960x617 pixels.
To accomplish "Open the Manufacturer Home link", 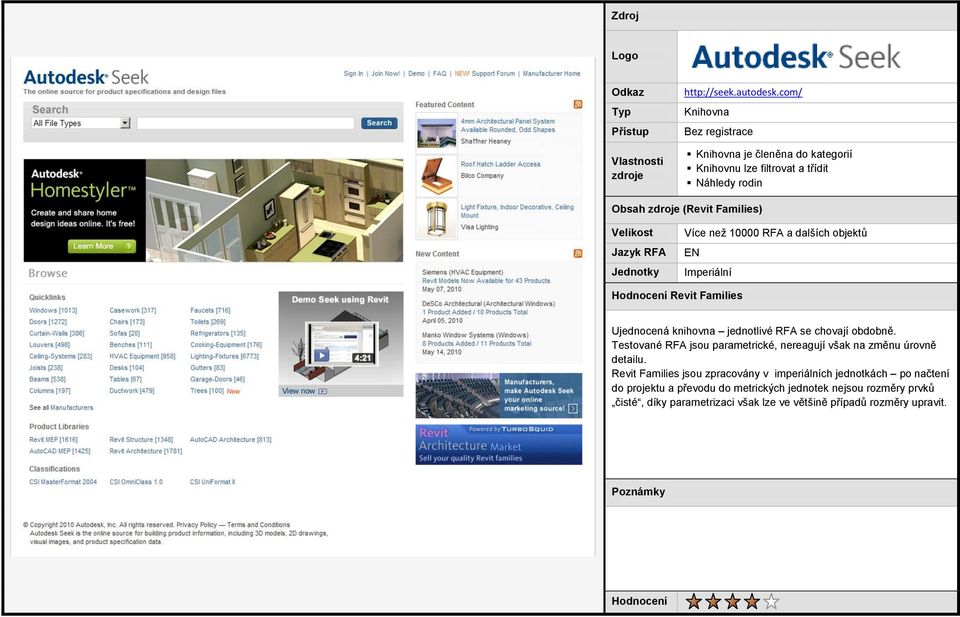I will tap(552, 73).
